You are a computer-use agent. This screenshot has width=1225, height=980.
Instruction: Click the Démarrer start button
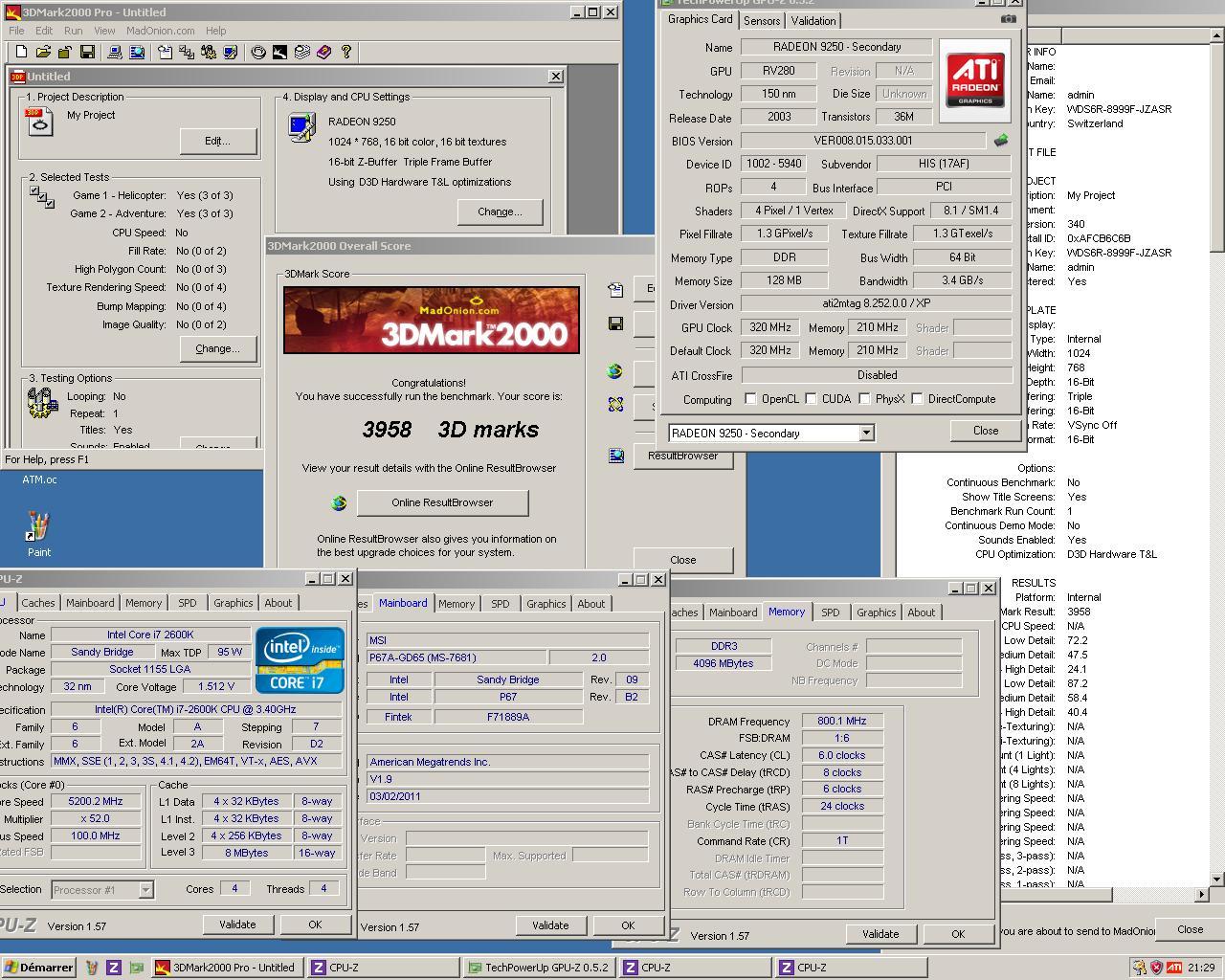(x=39, y=968)
